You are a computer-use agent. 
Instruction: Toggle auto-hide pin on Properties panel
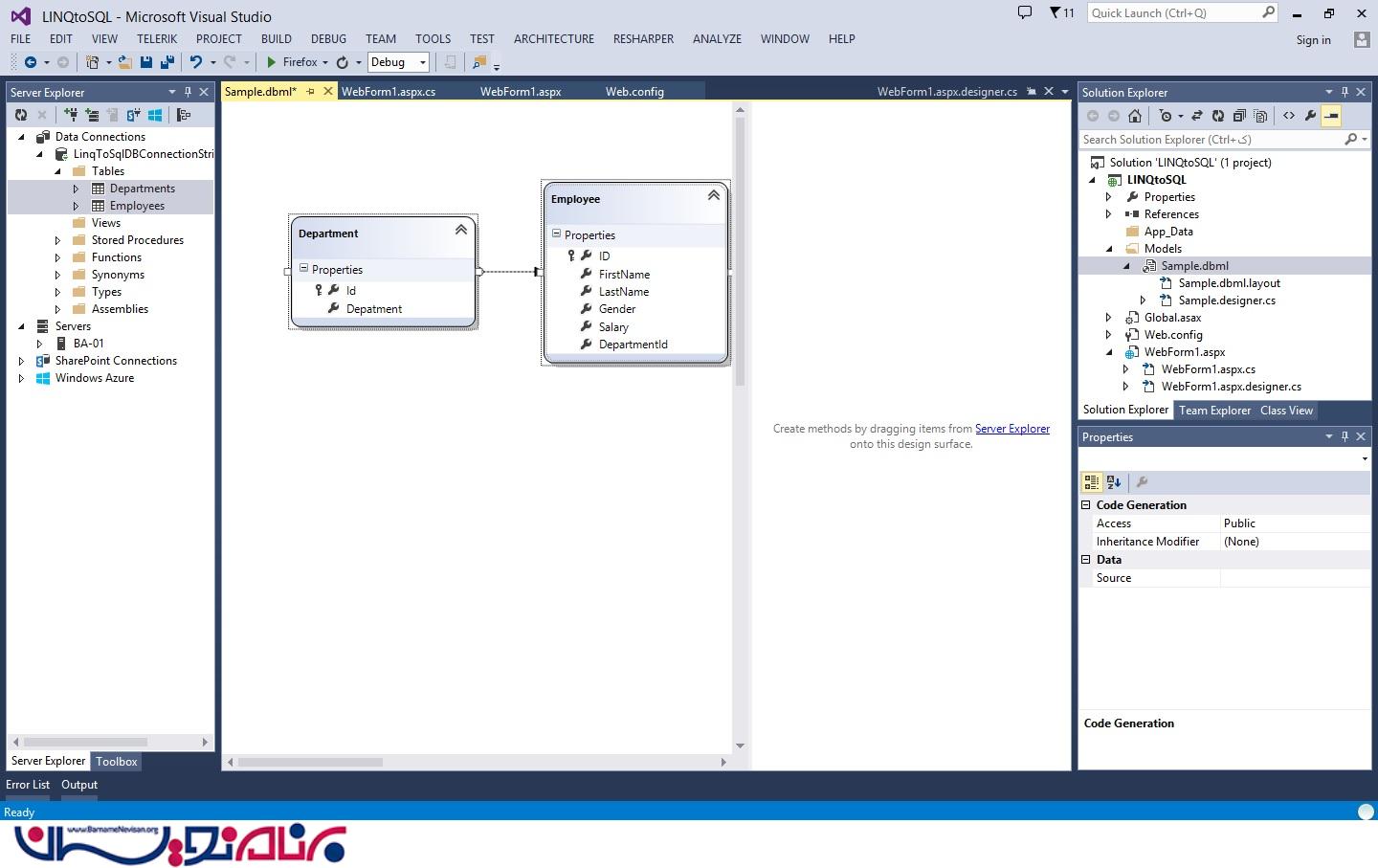[x=1345, y=436]
